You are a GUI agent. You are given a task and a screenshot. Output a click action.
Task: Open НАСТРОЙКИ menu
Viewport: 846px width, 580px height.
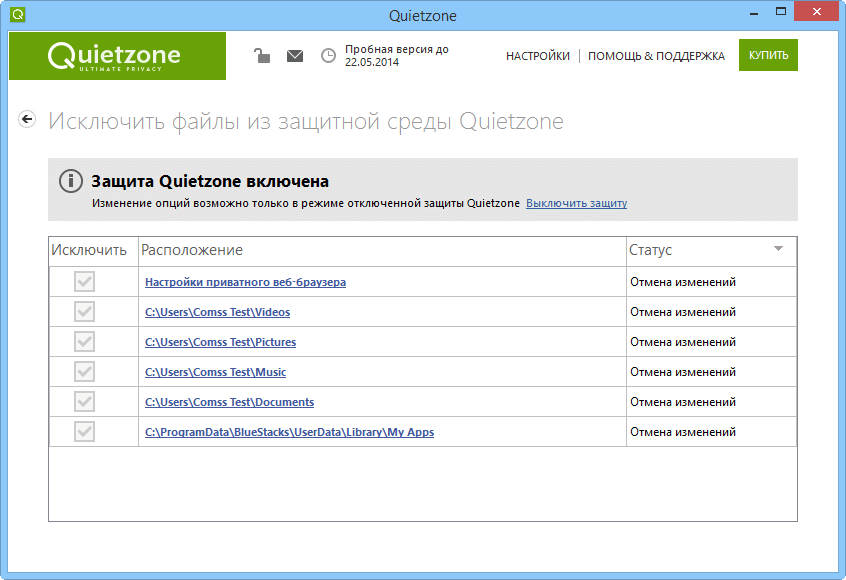click(538, 56)
